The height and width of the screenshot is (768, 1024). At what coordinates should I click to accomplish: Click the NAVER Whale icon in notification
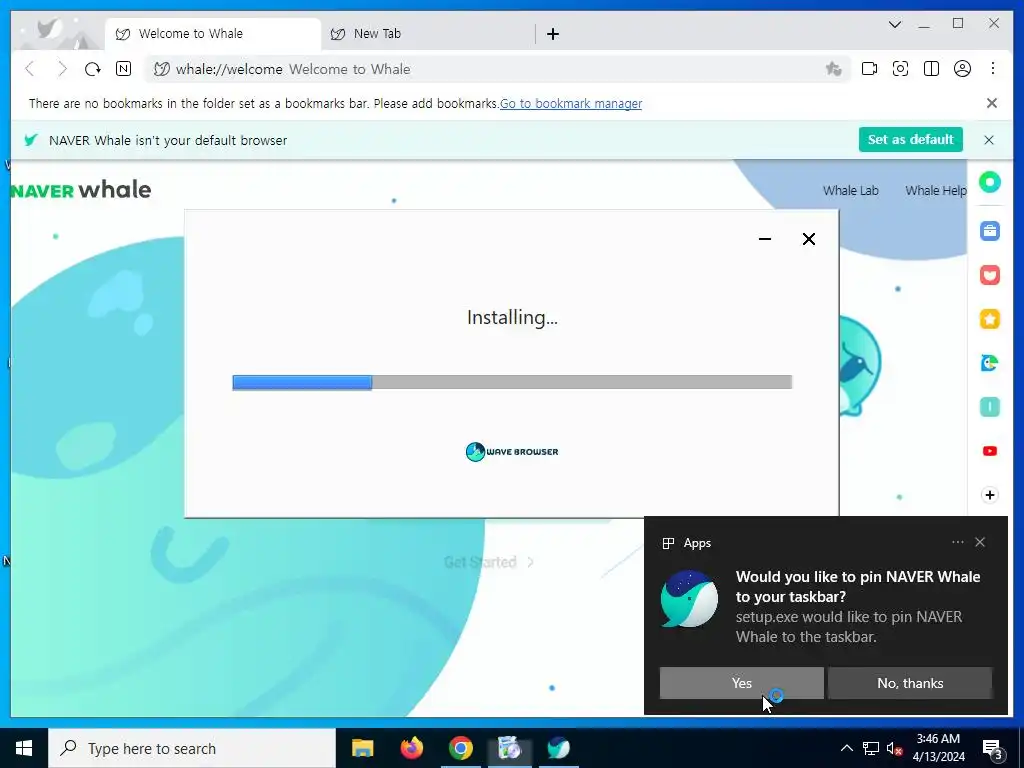689,600
